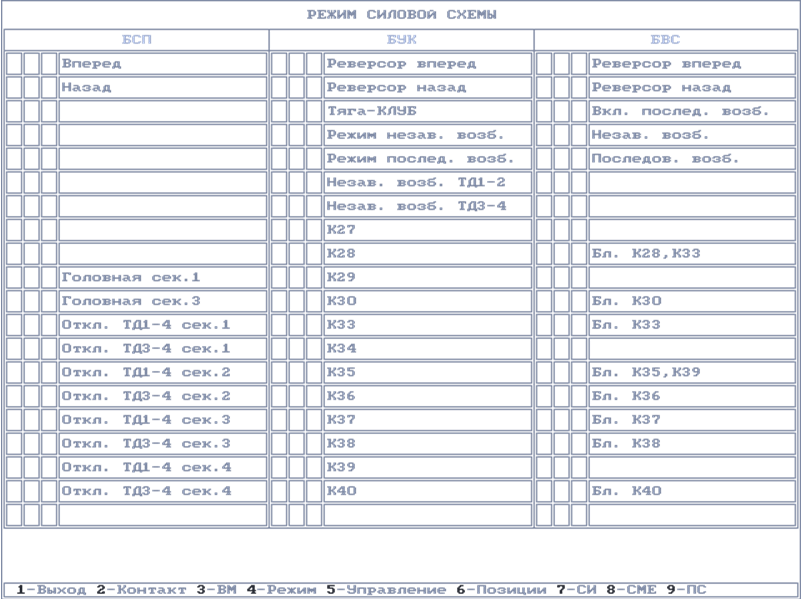Click the Режим послед. возб. cell
The height and width of the screenshot is (599, 801).
point(428,159)
